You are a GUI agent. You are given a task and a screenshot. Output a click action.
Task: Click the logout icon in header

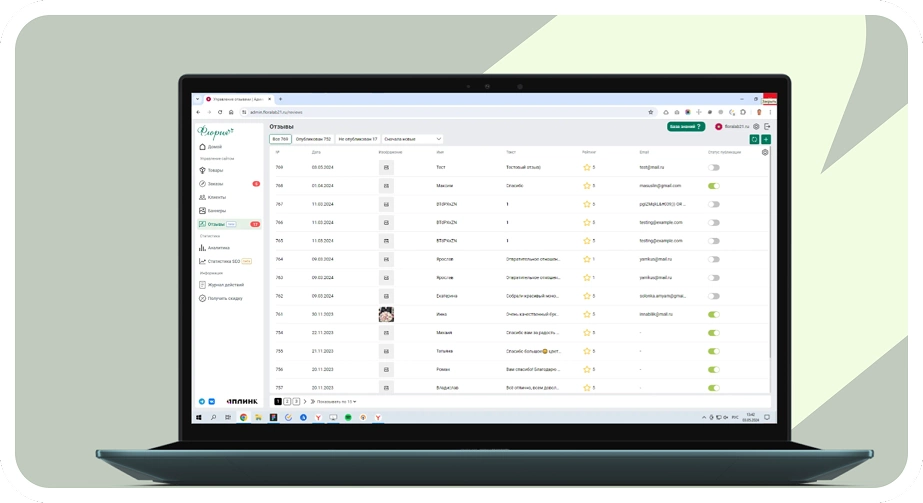point(767,127)
